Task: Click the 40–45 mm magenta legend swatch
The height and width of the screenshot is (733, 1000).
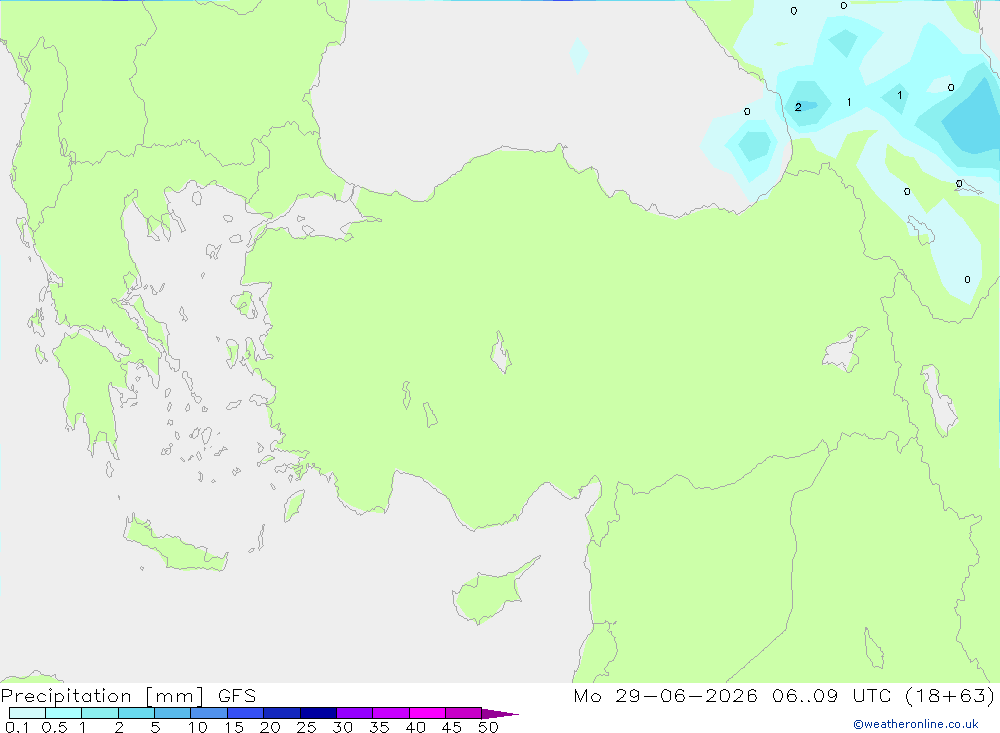Action: [427, 713]
